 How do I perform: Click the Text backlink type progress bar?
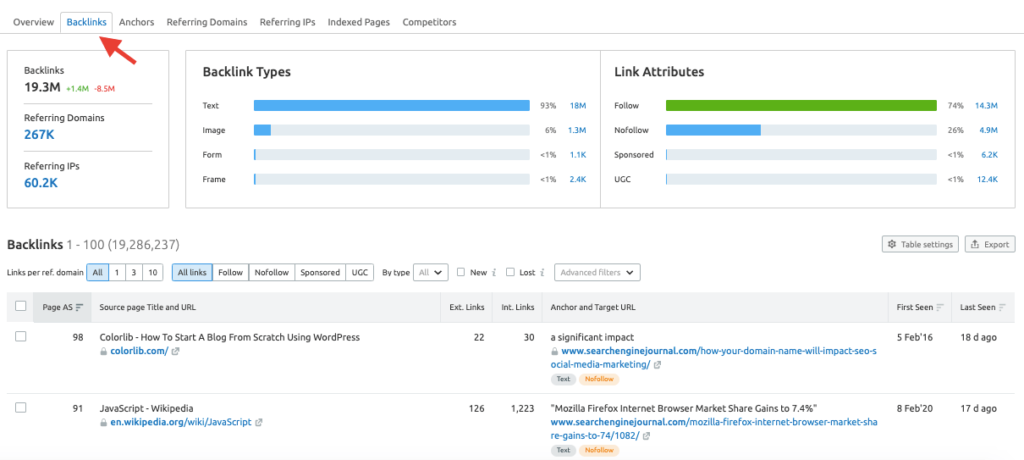pos(391,105)
